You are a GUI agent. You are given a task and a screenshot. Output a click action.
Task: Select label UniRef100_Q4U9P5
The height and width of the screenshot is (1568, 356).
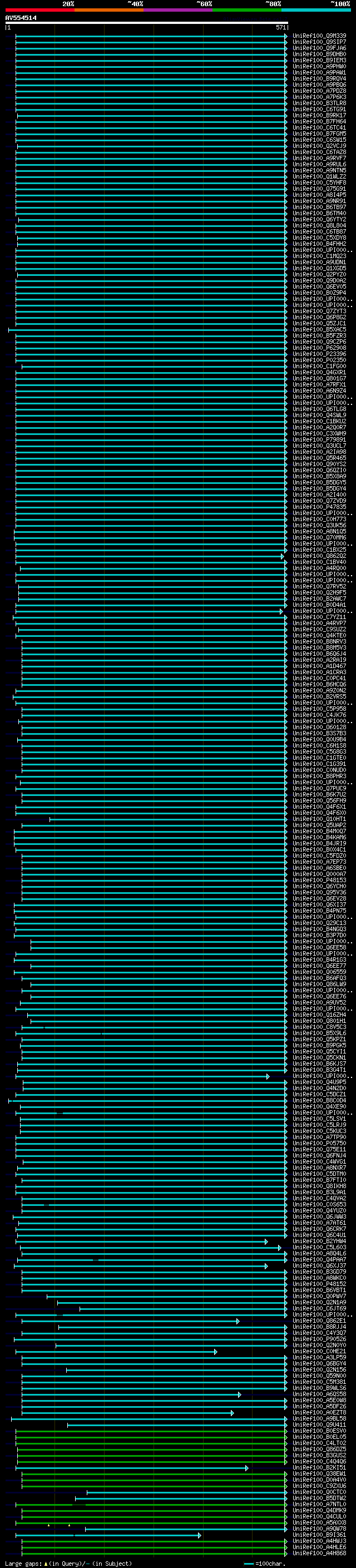319,1082
